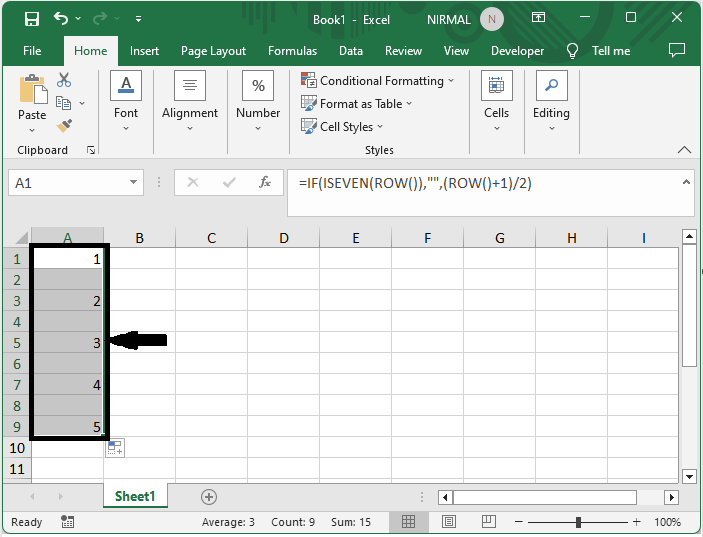The height and width of the screenshot is (537, 703).
Task: Click horizontal scrollbar right arrow
Action: (671, 497)
